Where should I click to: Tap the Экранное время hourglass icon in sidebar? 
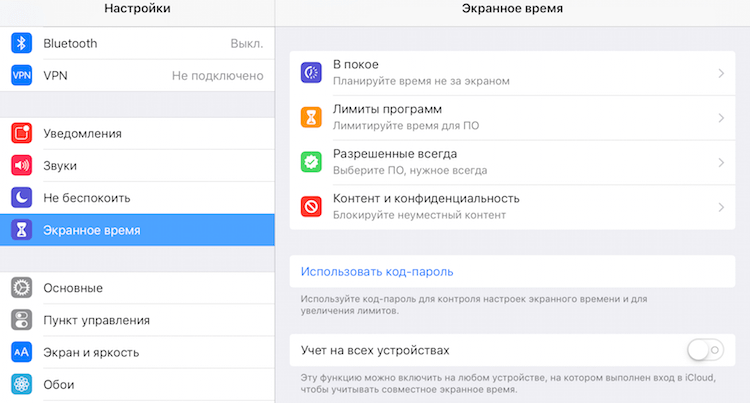(22, 230)
